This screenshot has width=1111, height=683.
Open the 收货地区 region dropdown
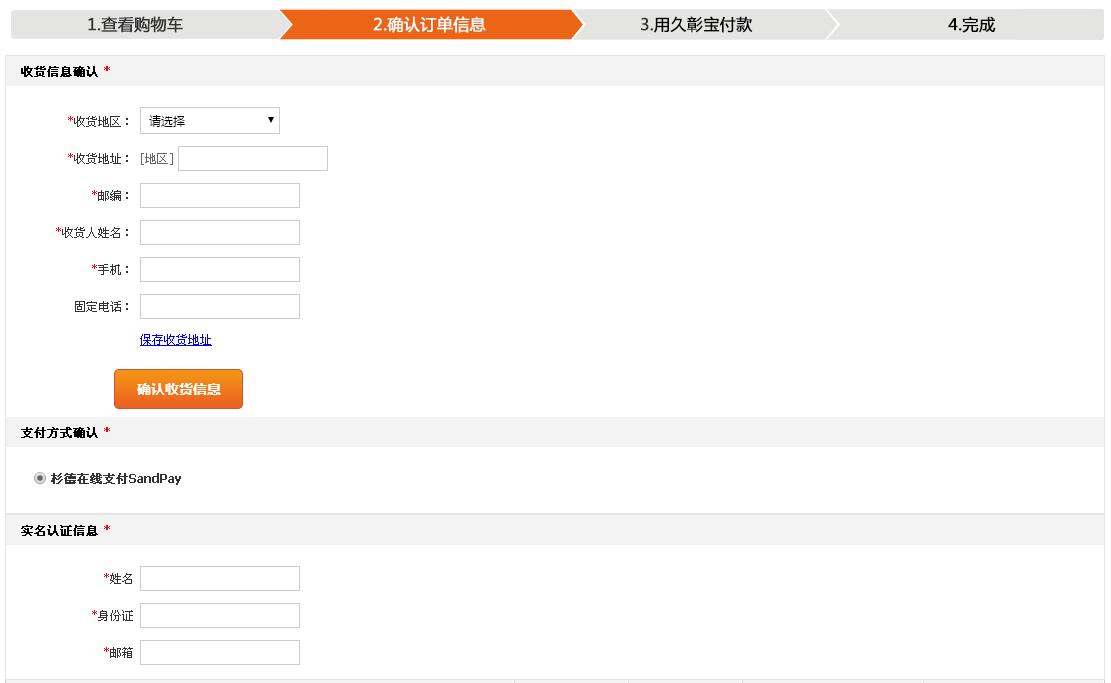pyautogui.click(x=210, y=121)
